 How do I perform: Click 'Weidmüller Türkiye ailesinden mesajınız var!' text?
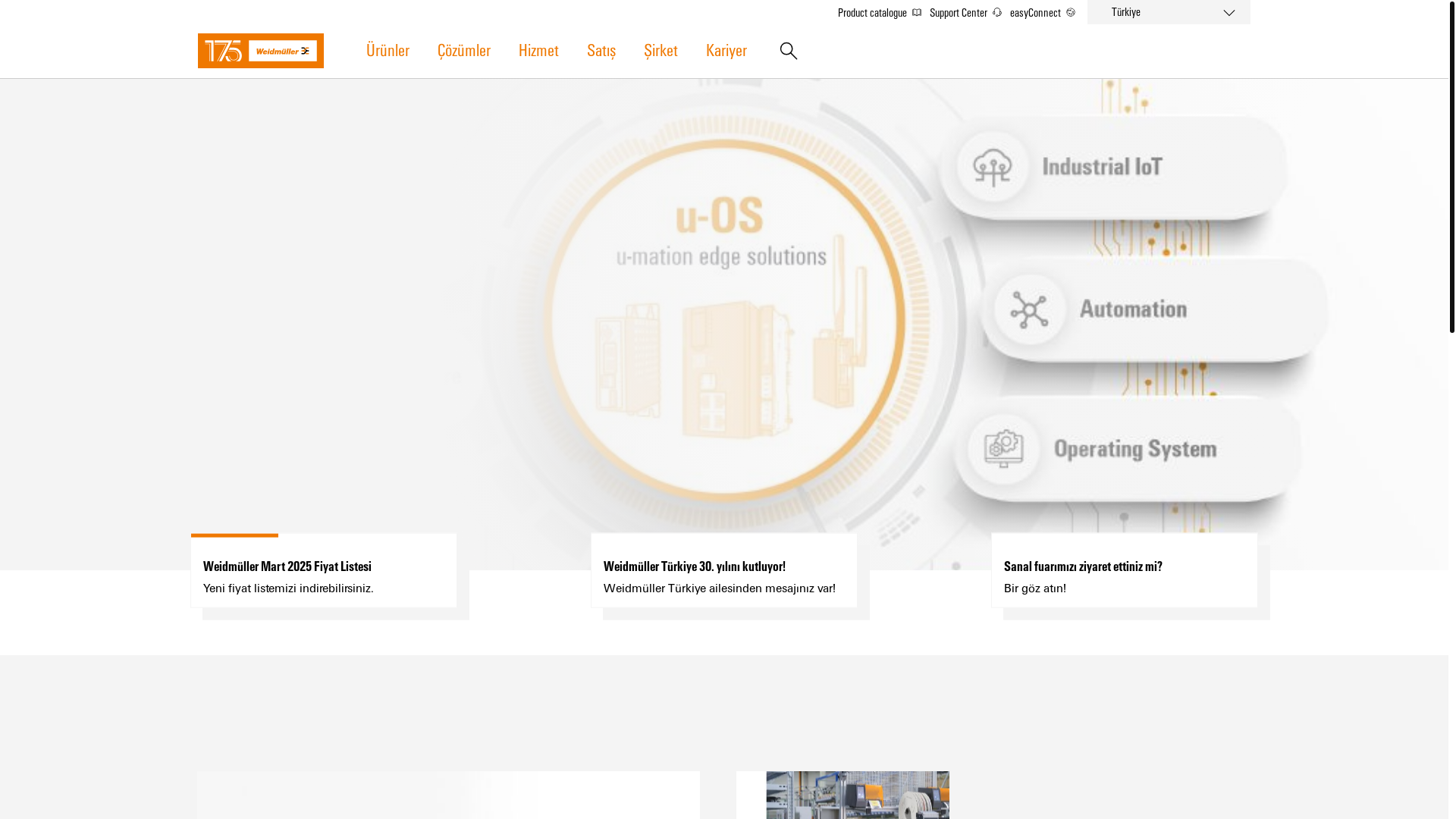click(x=720, y=588)
